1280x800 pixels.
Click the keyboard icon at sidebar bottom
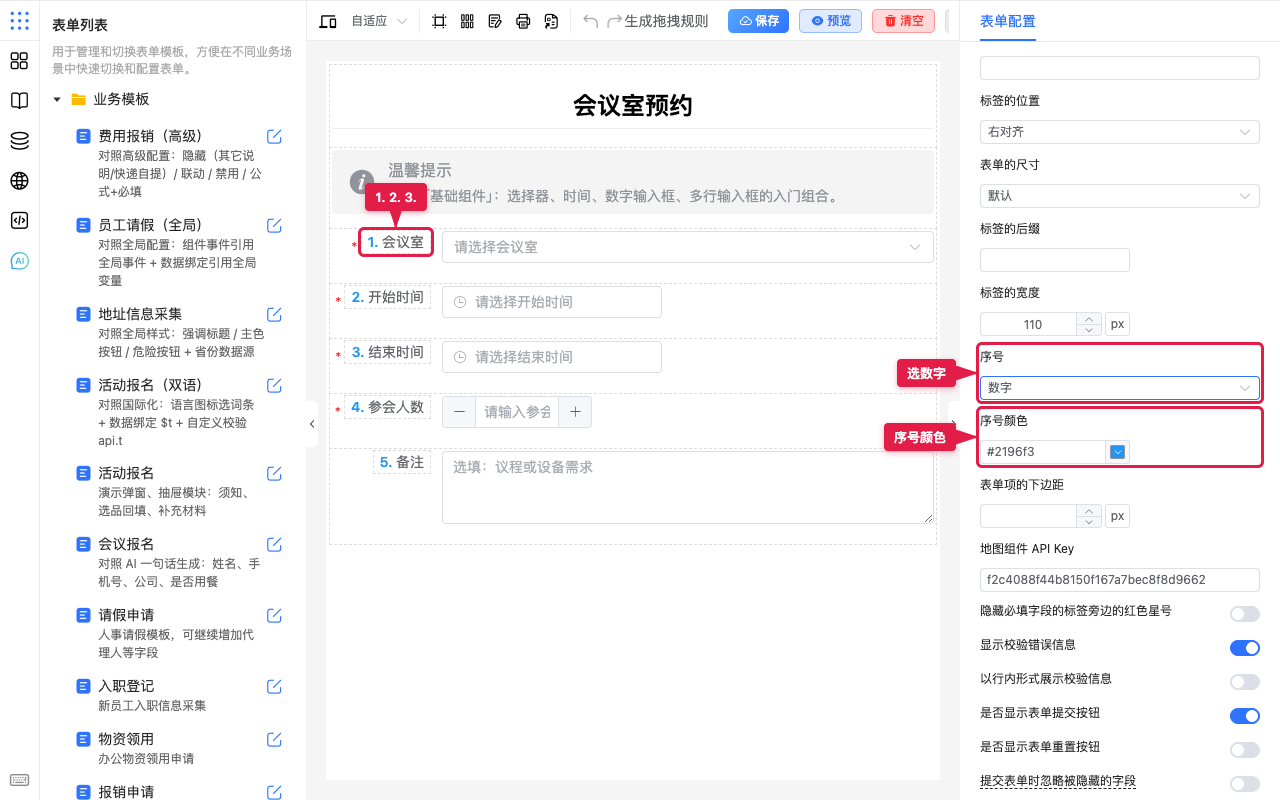[x=19, y=780]
